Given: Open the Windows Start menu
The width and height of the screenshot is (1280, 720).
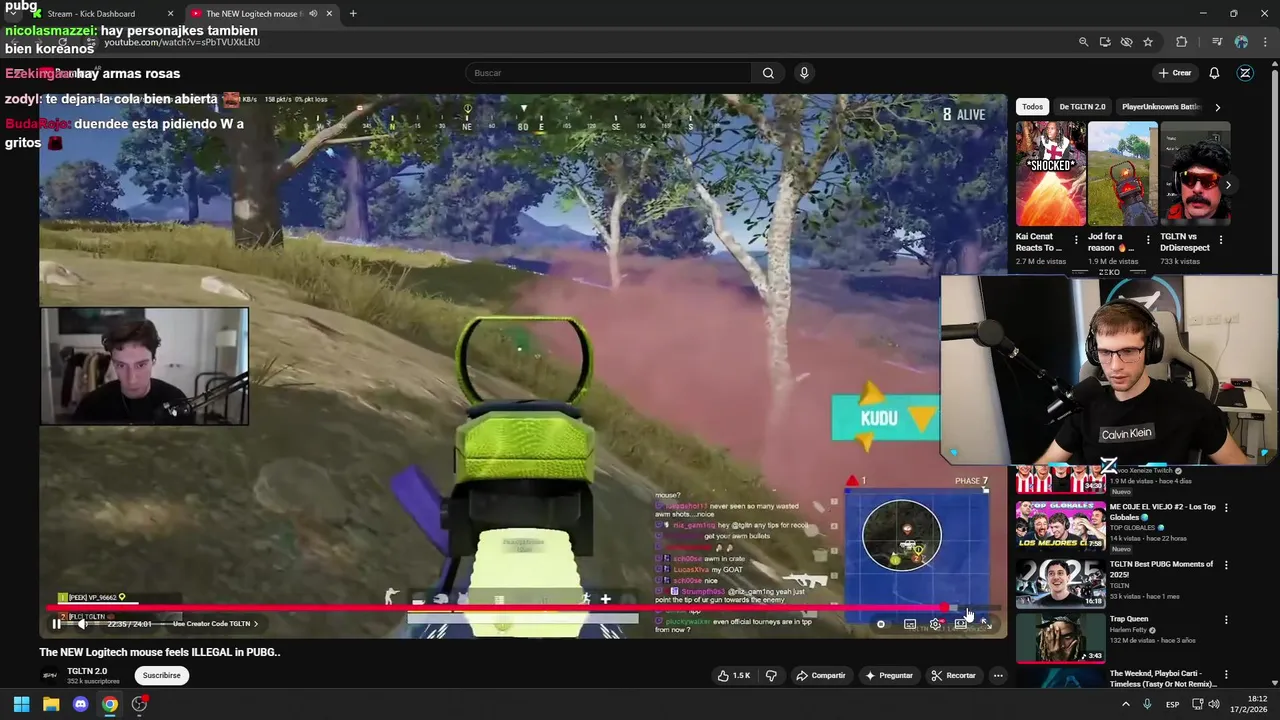Looking at the screenshot, I should coord(21,704).
